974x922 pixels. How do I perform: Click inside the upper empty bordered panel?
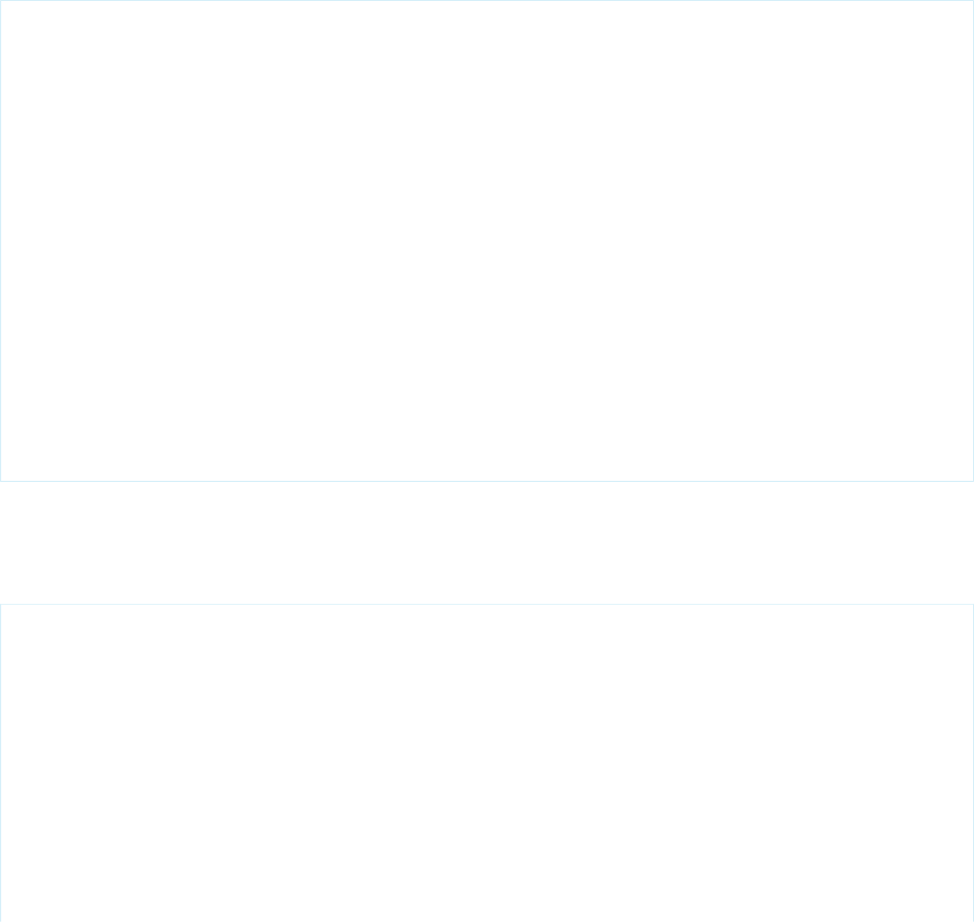[x=487, y=241]
